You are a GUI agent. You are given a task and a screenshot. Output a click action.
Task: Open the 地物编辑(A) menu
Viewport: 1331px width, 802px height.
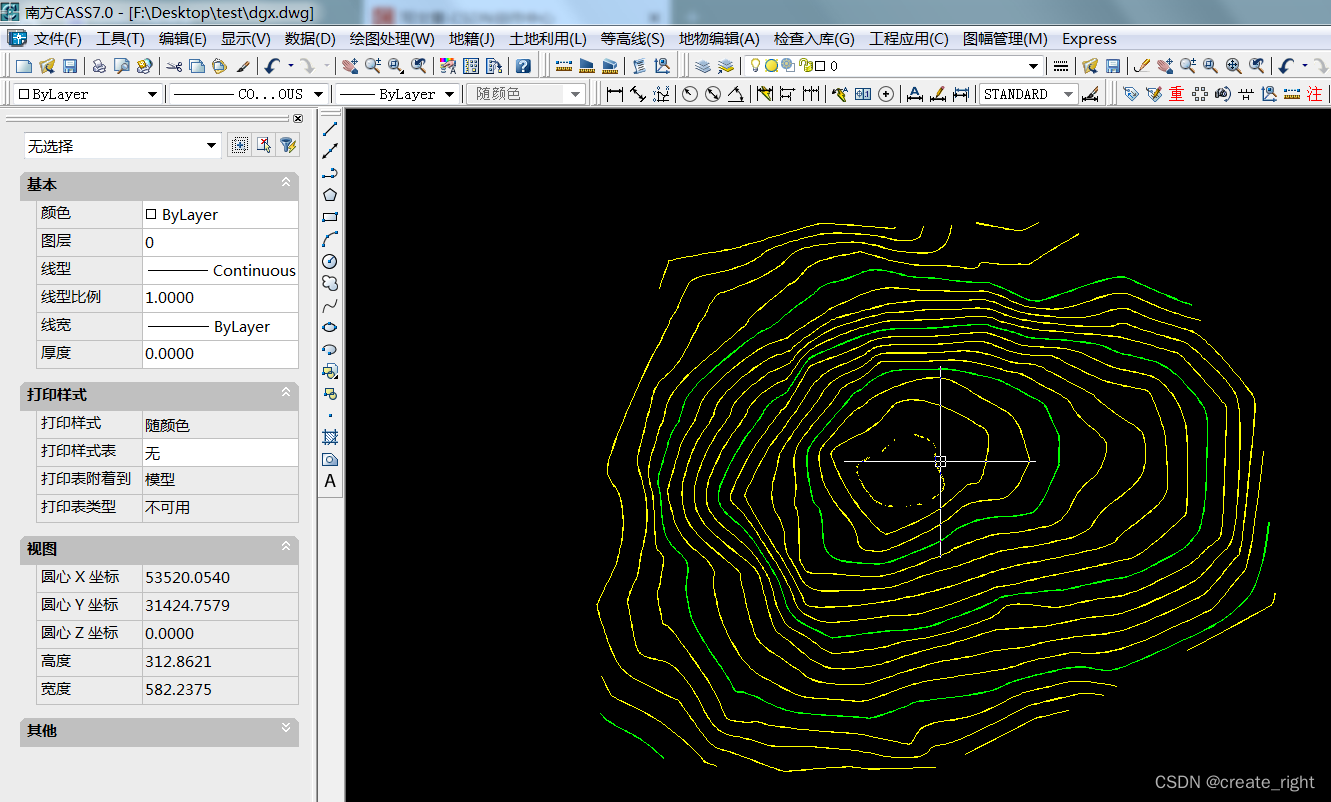719,39
